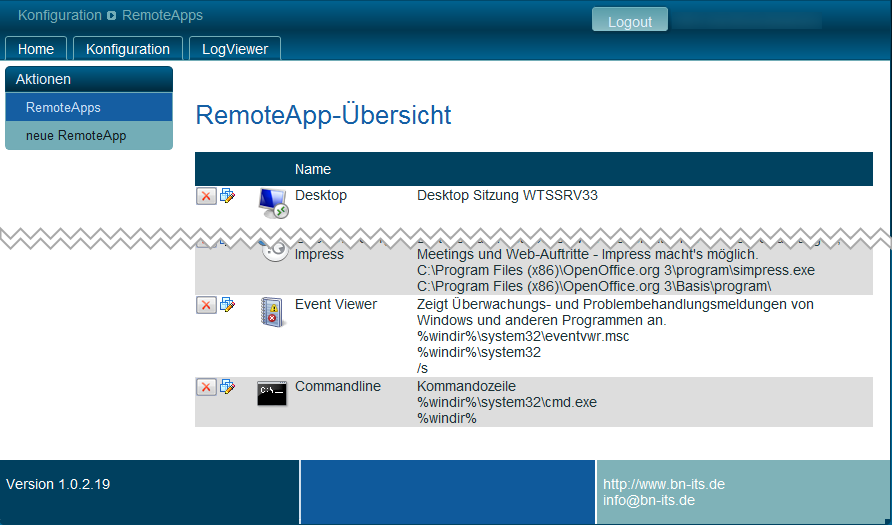Click the /s parameter text

pyautogui.click(x=422, y=368)
